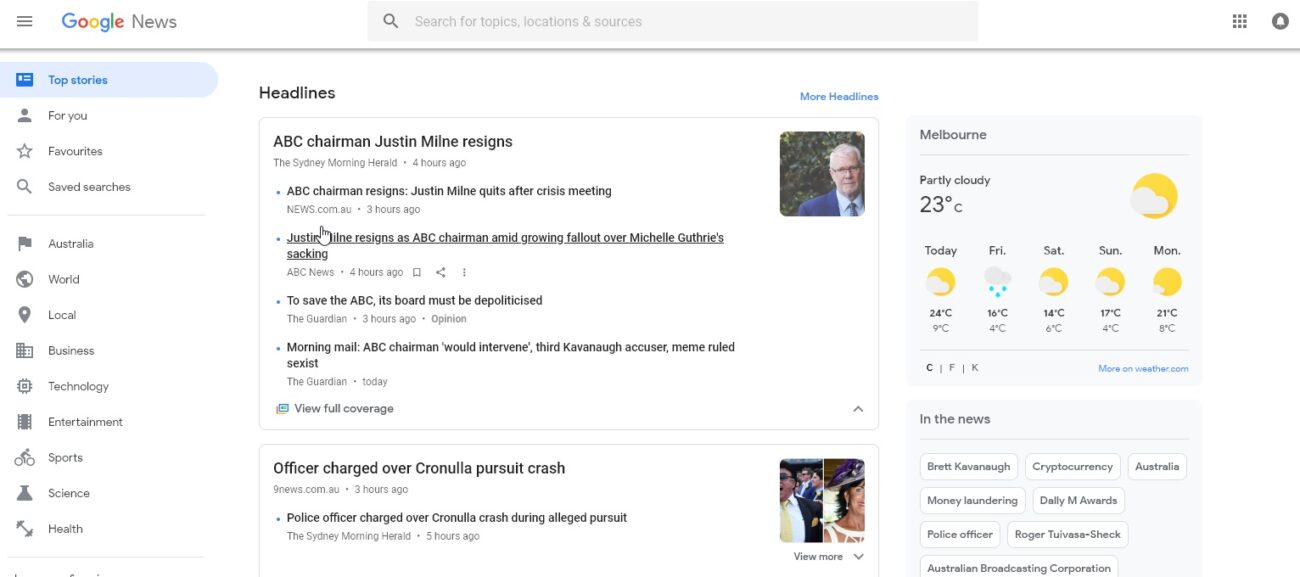
Task: Click the Australian Broadcasting Corporation chip
Action: (x=1018, y=568)
